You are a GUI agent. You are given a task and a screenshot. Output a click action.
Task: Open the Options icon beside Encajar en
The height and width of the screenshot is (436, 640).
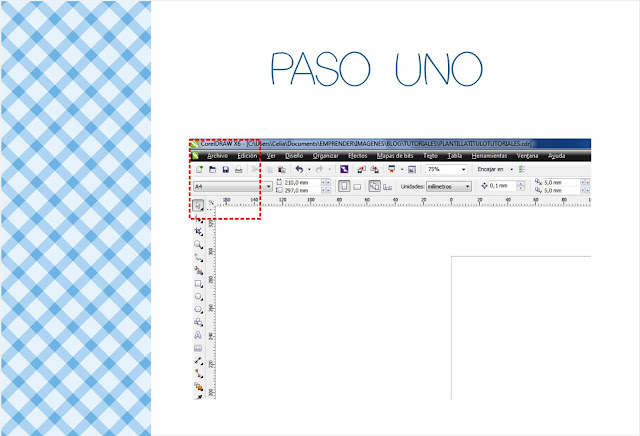coord(522,169)
